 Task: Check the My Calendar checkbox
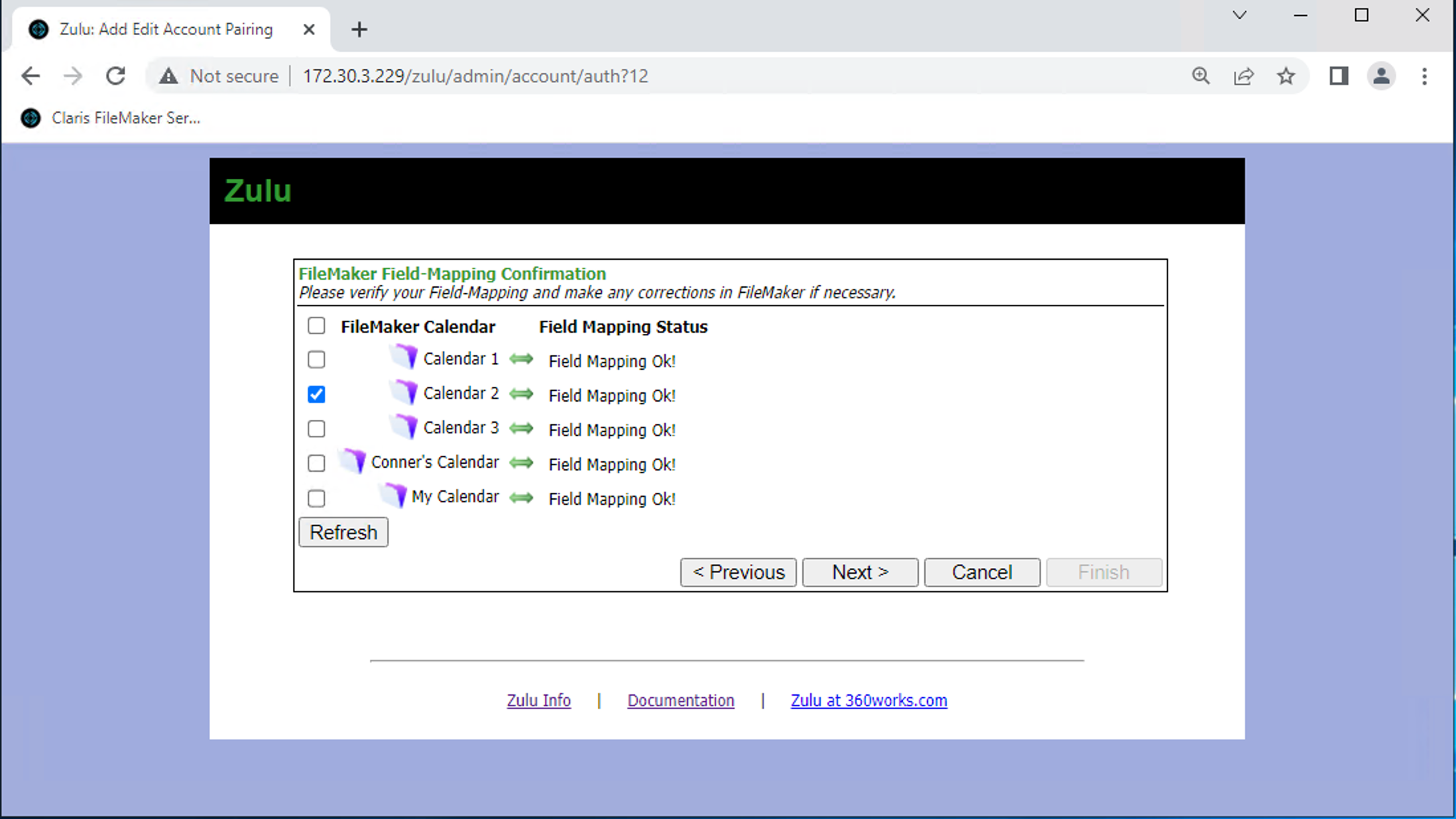pyautogui.click(x=316, y=498)
